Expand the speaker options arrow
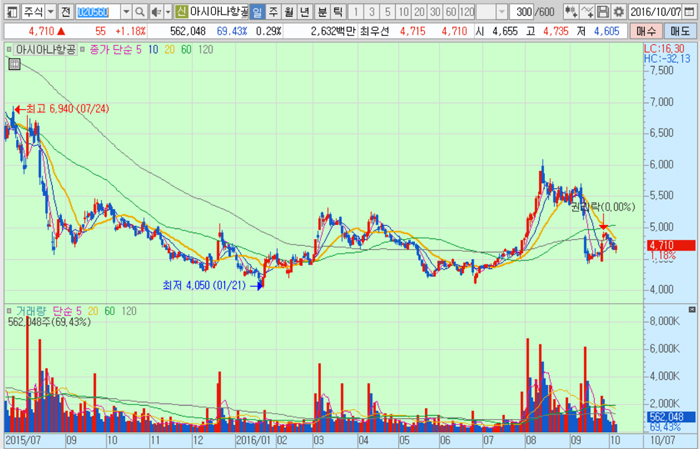This screenshot has width=700, height=449. 167,12
